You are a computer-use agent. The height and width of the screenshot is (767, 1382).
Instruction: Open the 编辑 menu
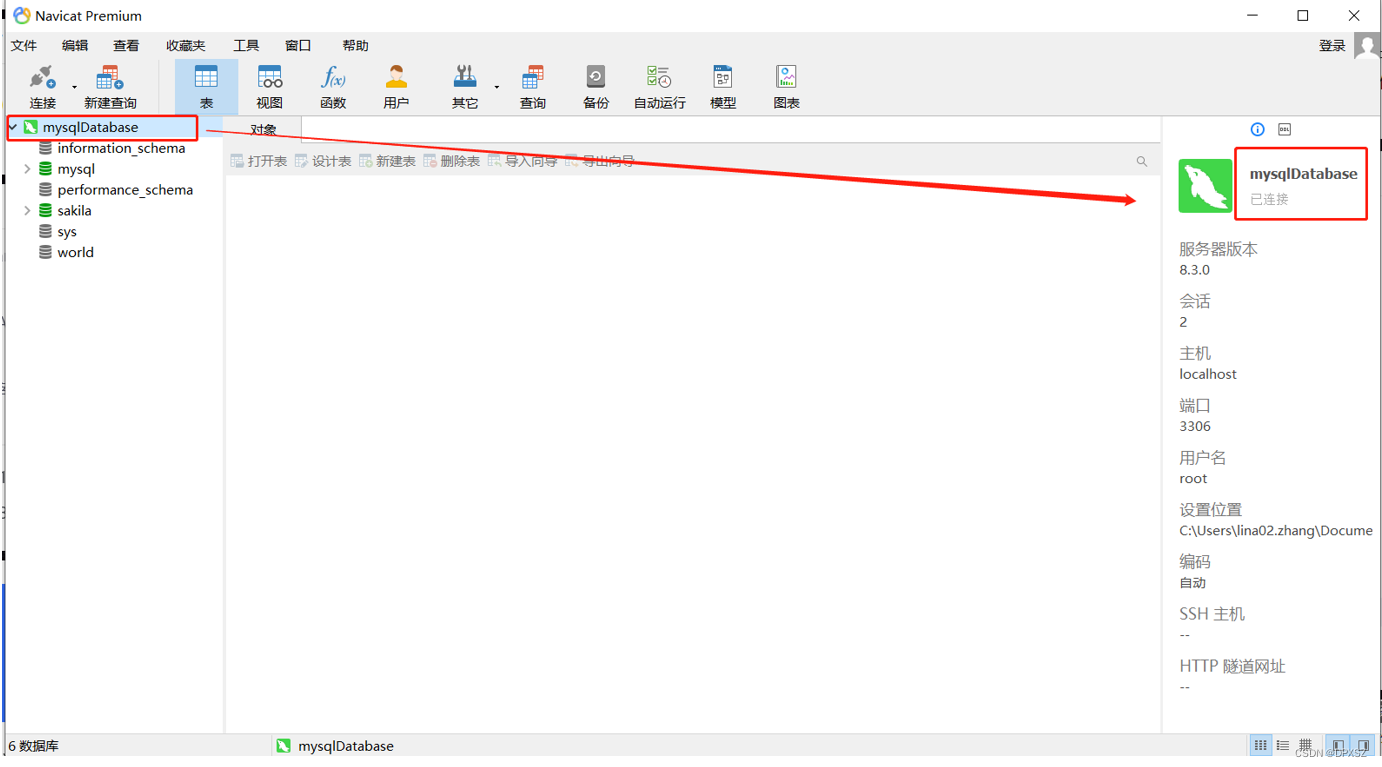point(75,46)
